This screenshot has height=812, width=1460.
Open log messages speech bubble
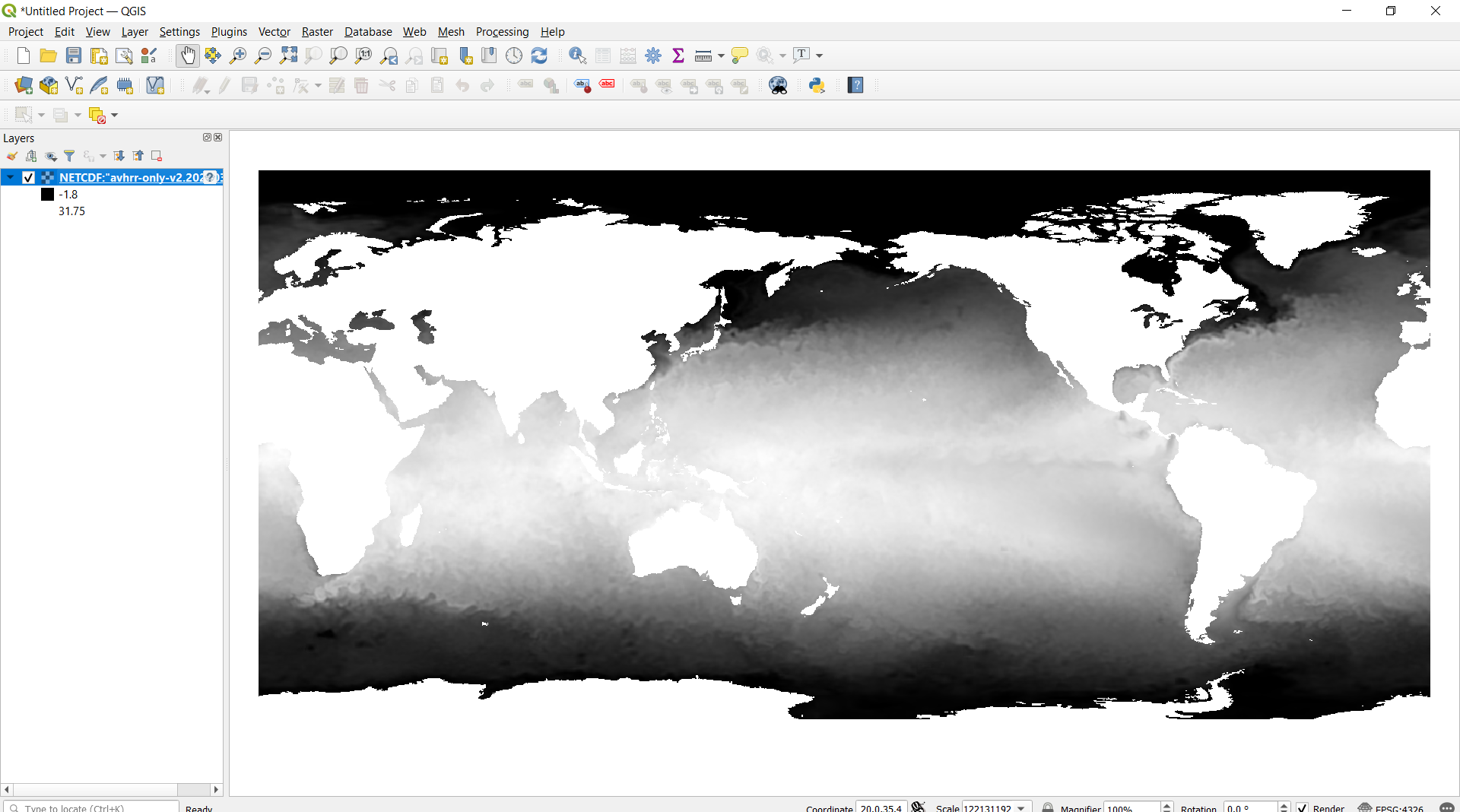point(1446,807)
